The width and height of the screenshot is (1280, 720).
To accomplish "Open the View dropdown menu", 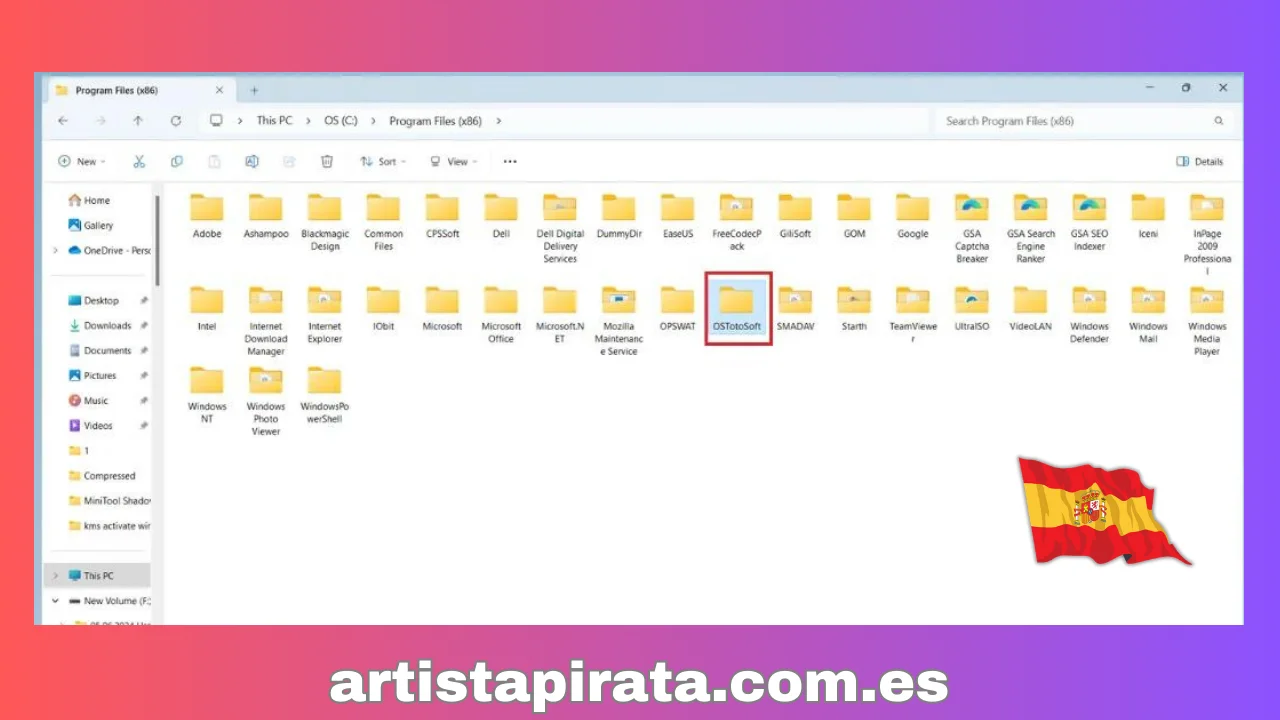I will click(453, 161).
